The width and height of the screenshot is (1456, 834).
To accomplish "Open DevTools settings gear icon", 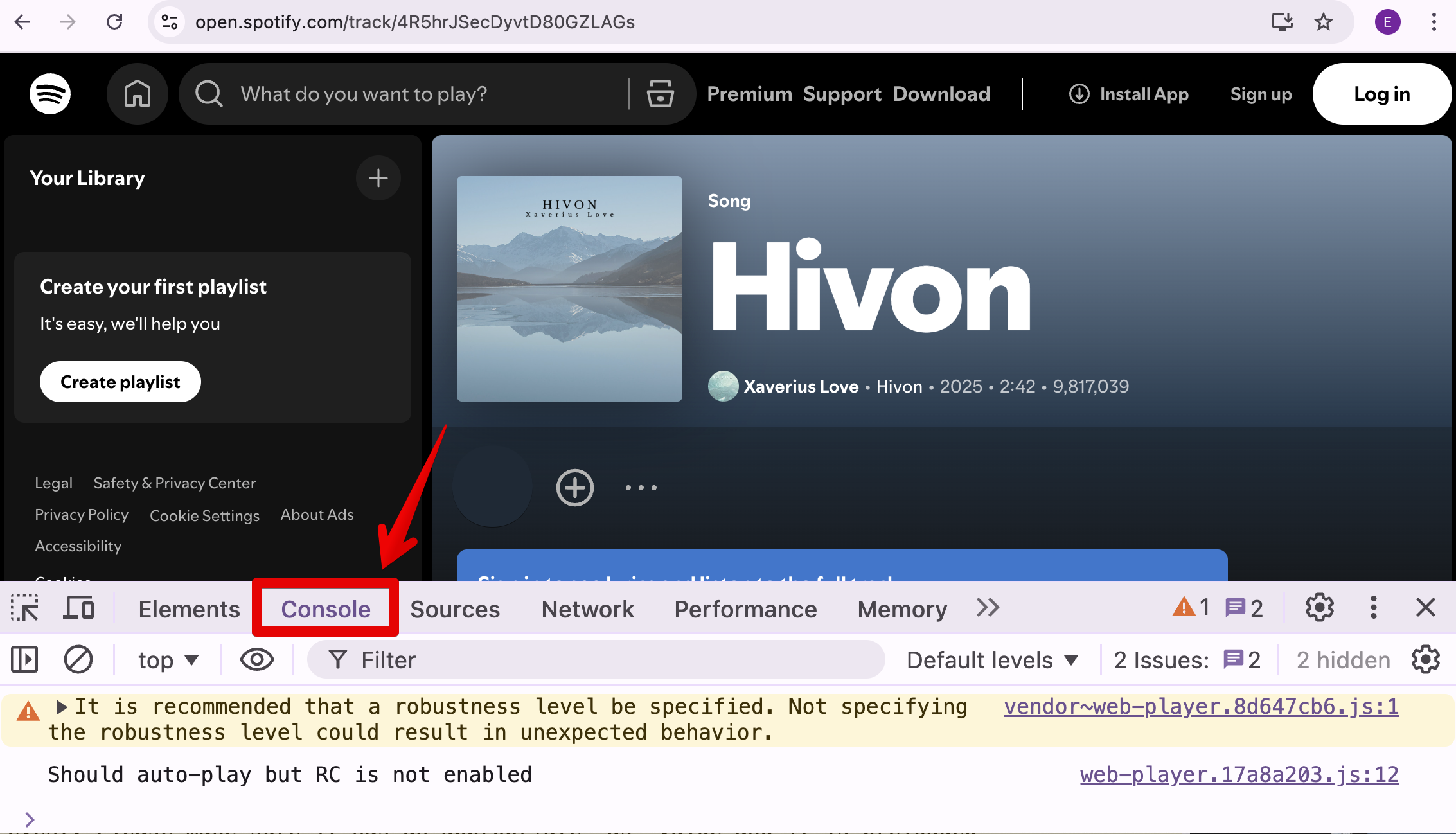I will (1319, 608).
